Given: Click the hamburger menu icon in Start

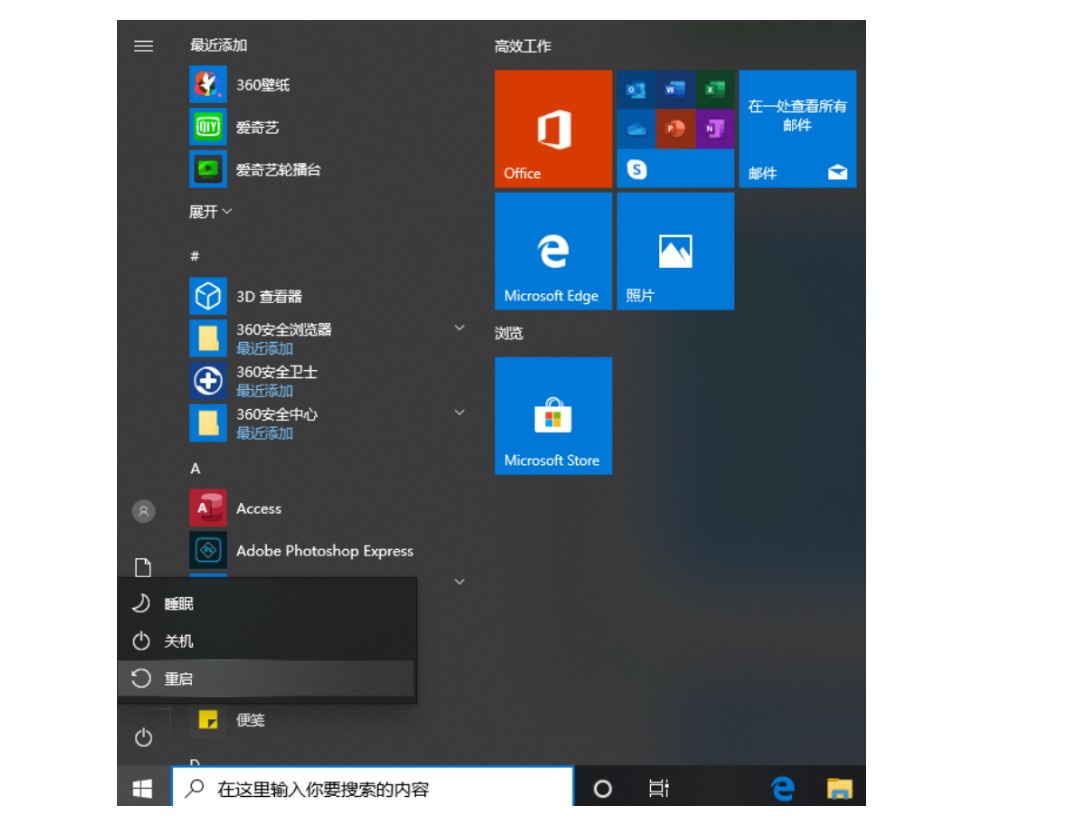Looking at the screenshot, I should click(143, 46).
